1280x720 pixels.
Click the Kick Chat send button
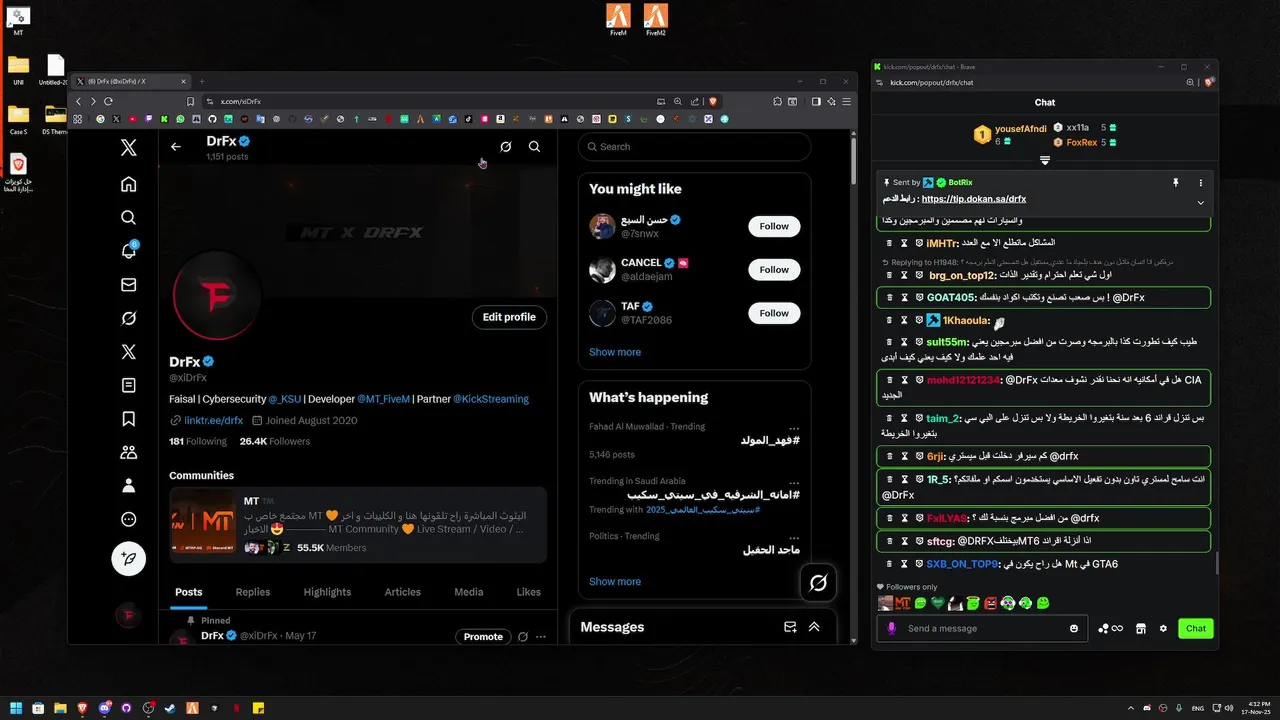coord(1196,628)
